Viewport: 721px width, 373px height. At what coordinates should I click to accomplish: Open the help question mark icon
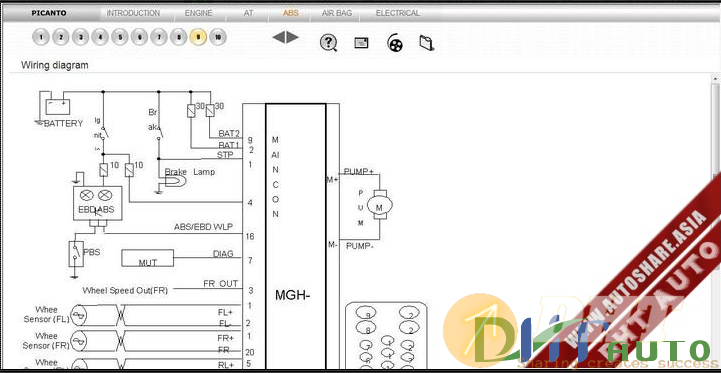(328, 43)
